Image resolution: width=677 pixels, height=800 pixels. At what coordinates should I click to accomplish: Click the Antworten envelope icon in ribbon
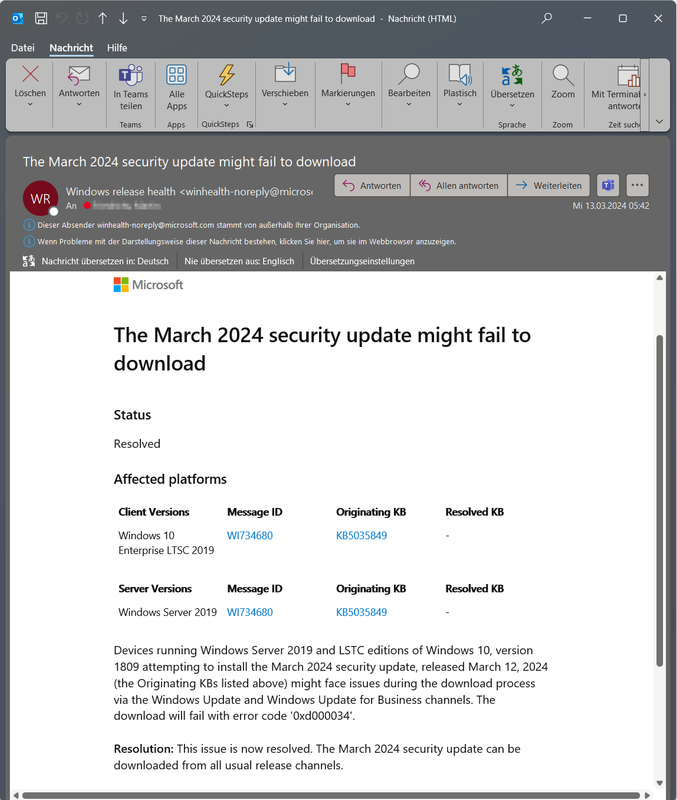79,76
